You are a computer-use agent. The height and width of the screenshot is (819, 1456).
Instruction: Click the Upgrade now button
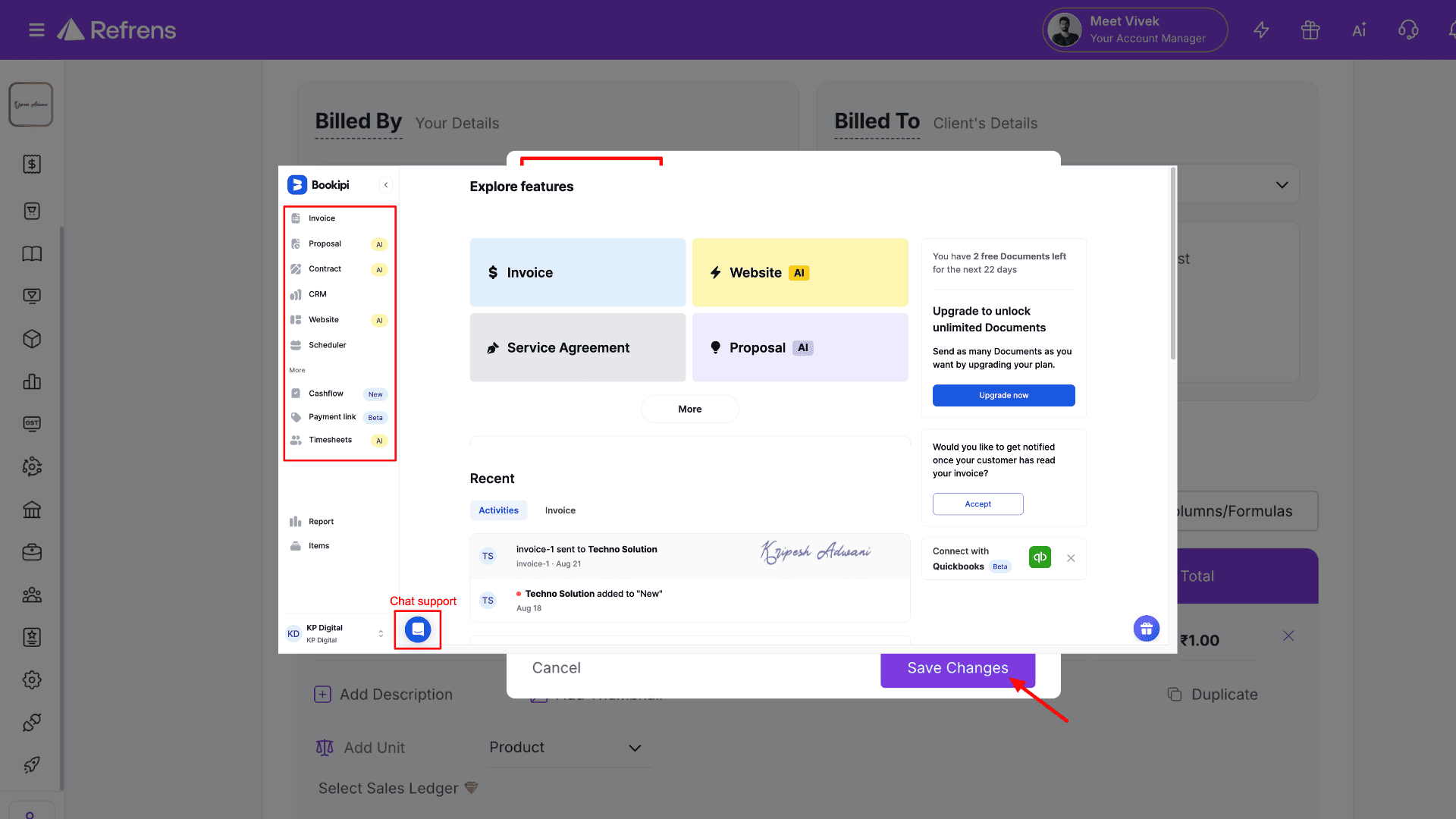click(x=1003, y=395)
